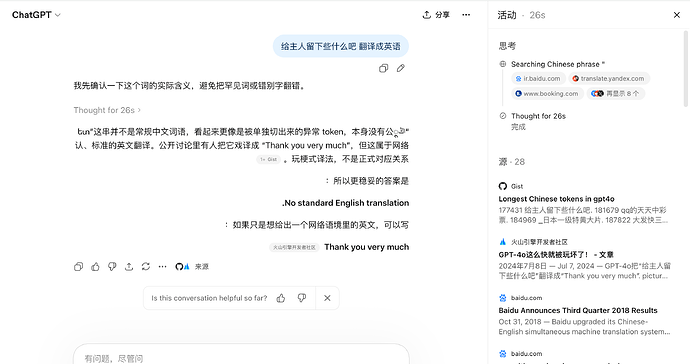
Task: Dismiss the 'Is this conversation helpful' prompt
Action: (x=327, y=298)
